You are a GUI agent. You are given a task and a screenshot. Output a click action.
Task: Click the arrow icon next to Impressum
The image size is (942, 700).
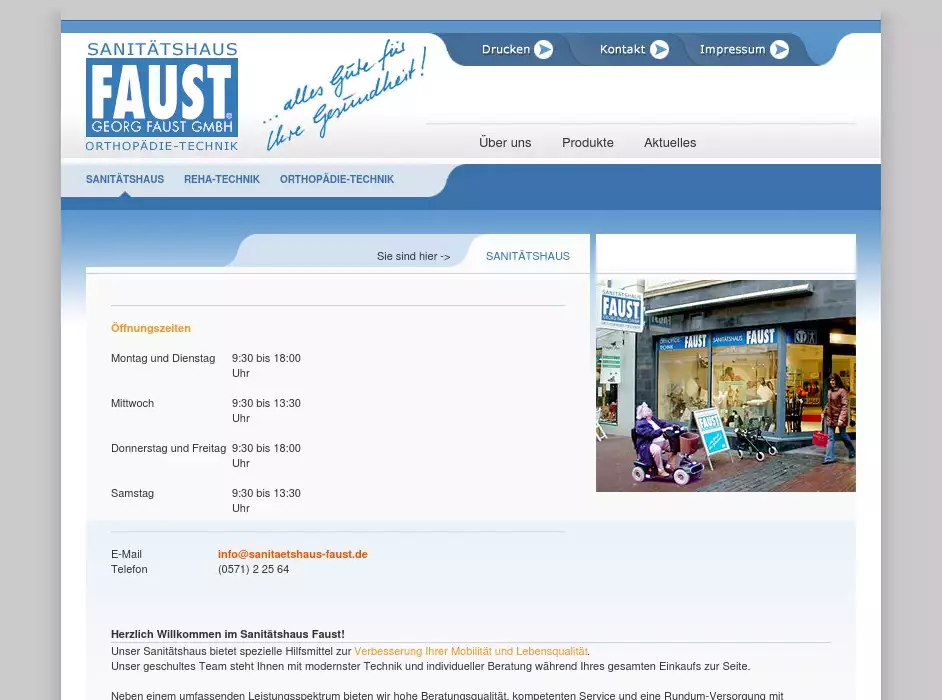(x=779, y=49)
